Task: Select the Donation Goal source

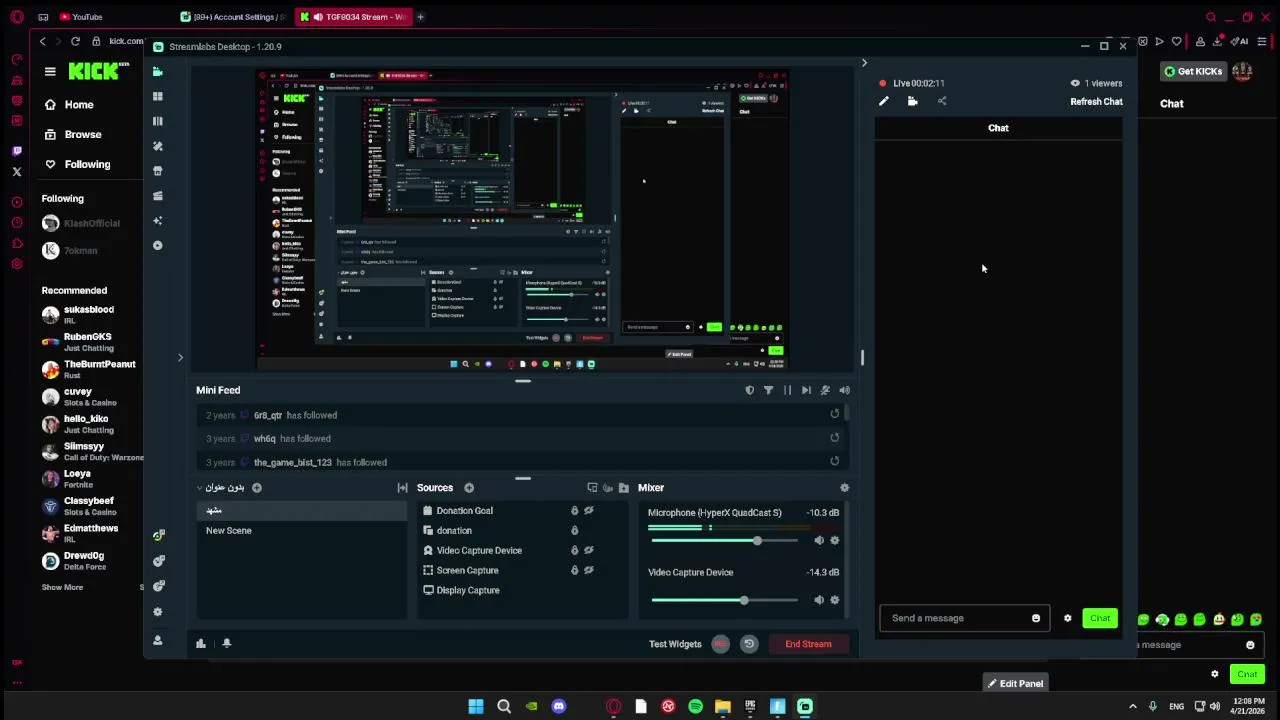Action: [464, 511]
